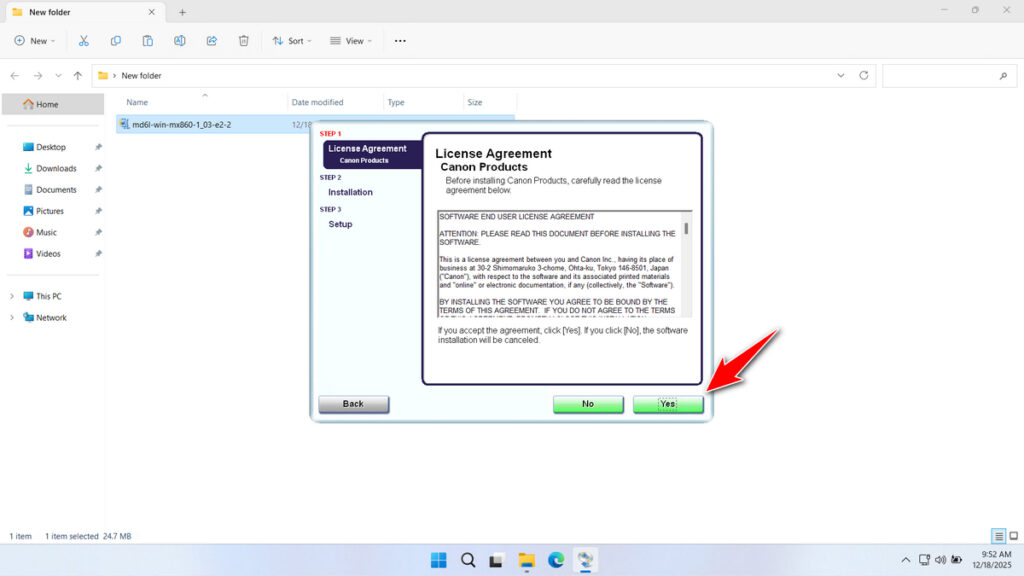
Task: Delete the selected file using the trash icon
Action: (x=243, y=40)
